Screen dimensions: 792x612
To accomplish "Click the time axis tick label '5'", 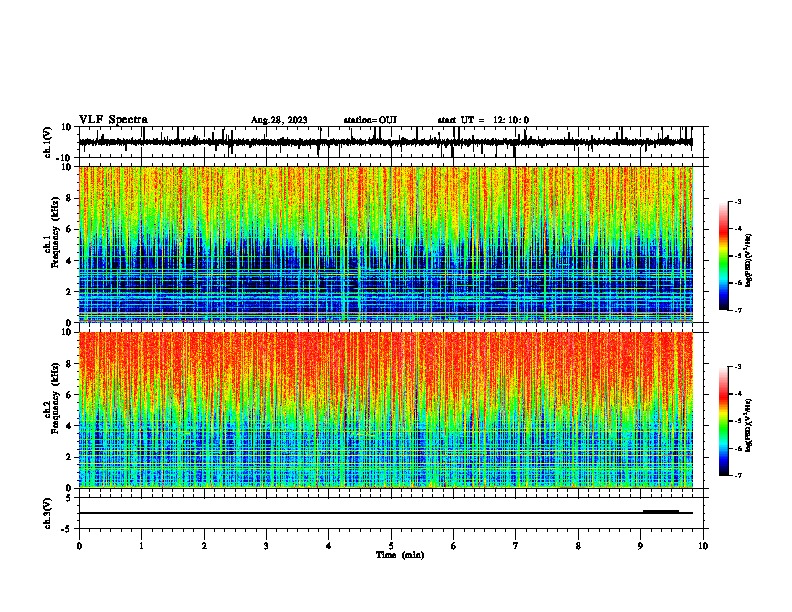I will [x=391, y=546].
